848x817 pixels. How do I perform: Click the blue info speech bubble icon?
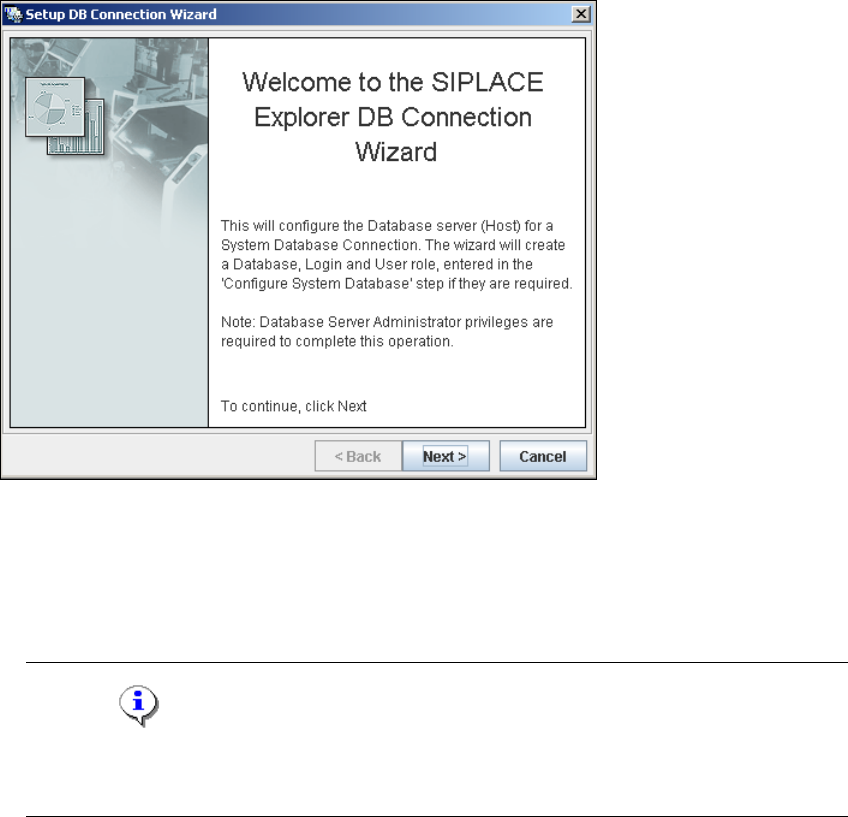pos(138,706)
